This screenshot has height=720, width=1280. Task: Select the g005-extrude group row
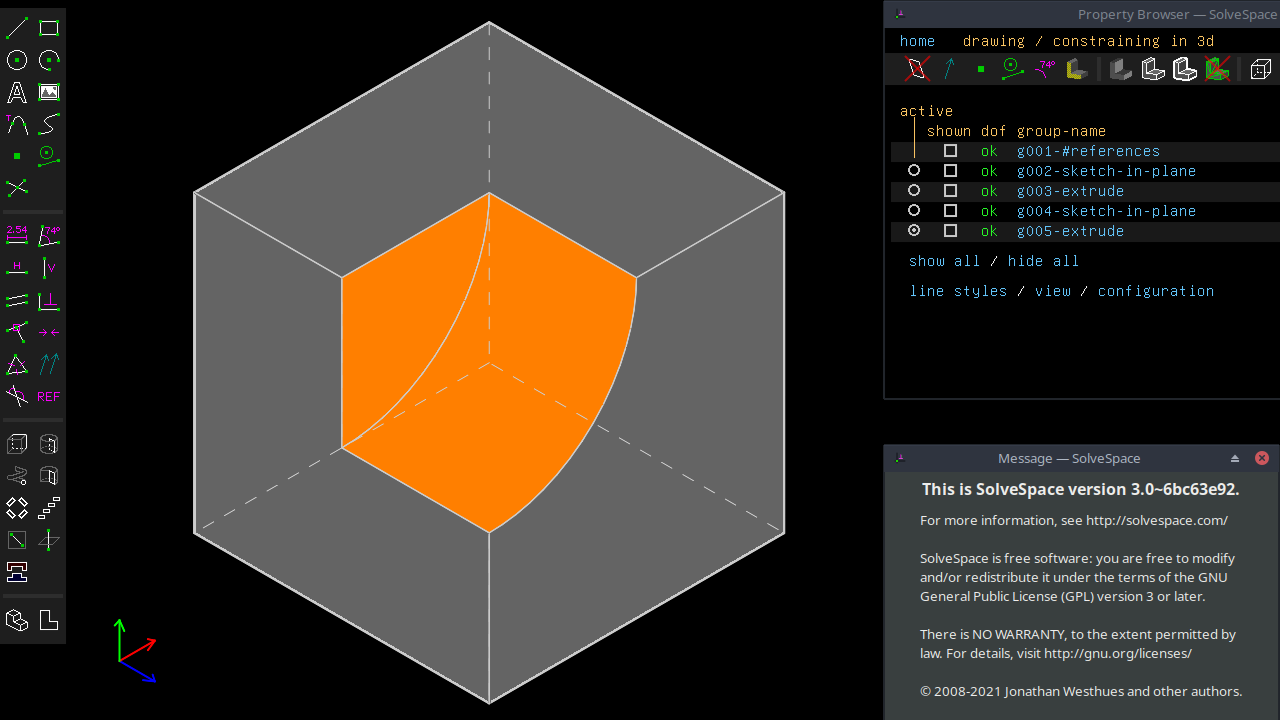click(x=1070, y=230)
